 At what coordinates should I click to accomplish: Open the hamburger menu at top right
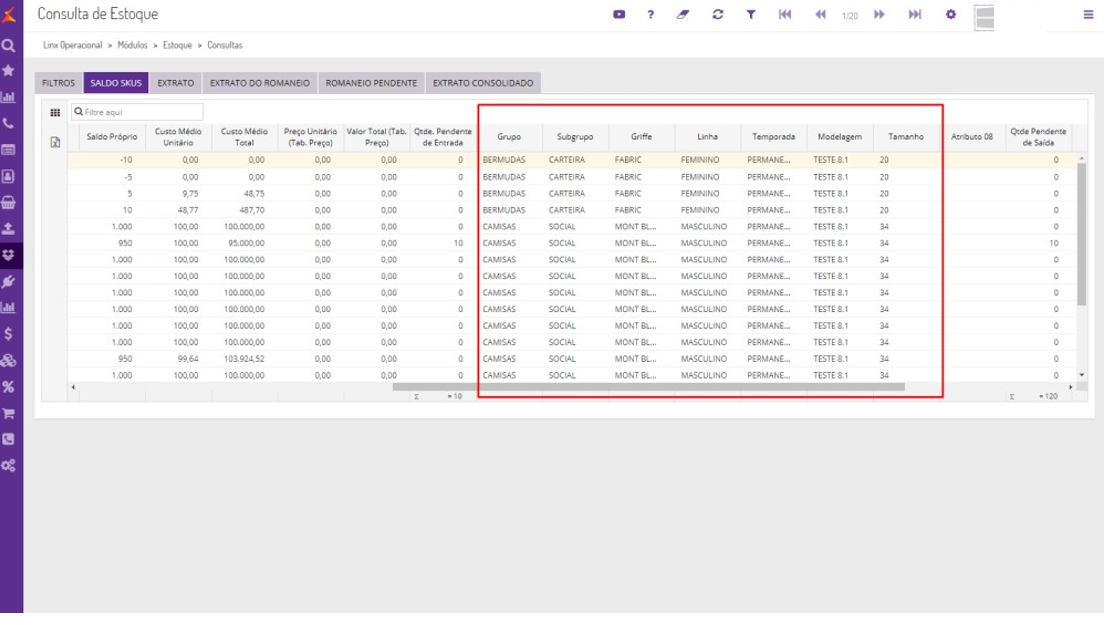click(1088, 15)
